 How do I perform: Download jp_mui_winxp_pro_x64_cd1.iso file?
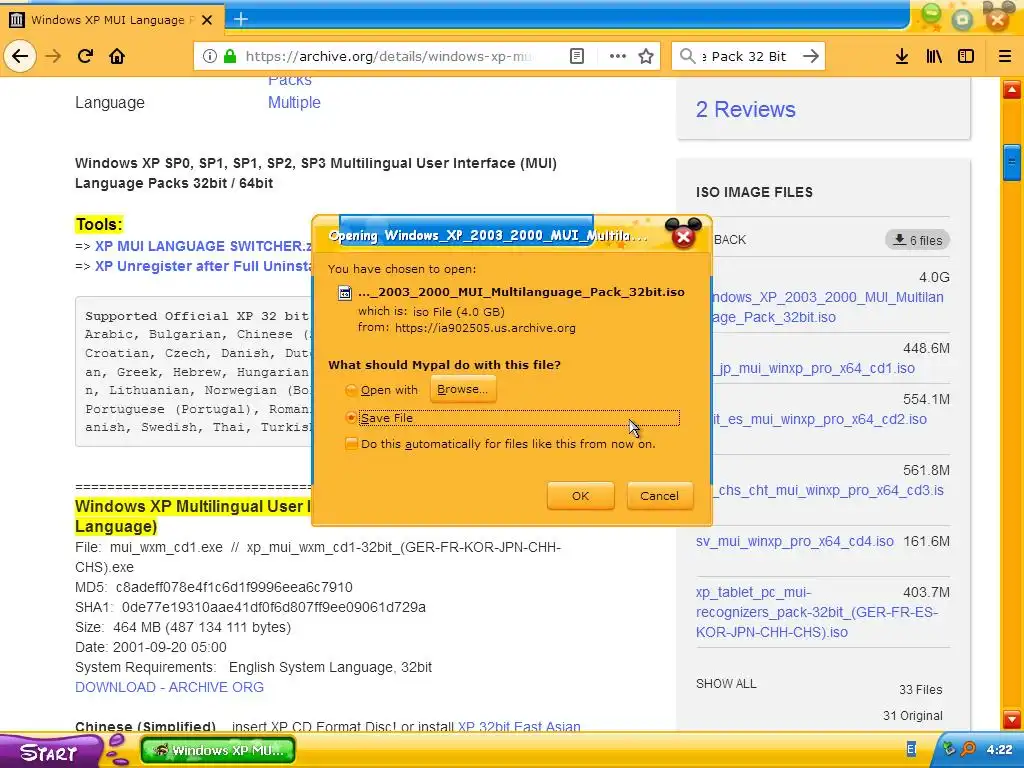click(x=816, y=368)
